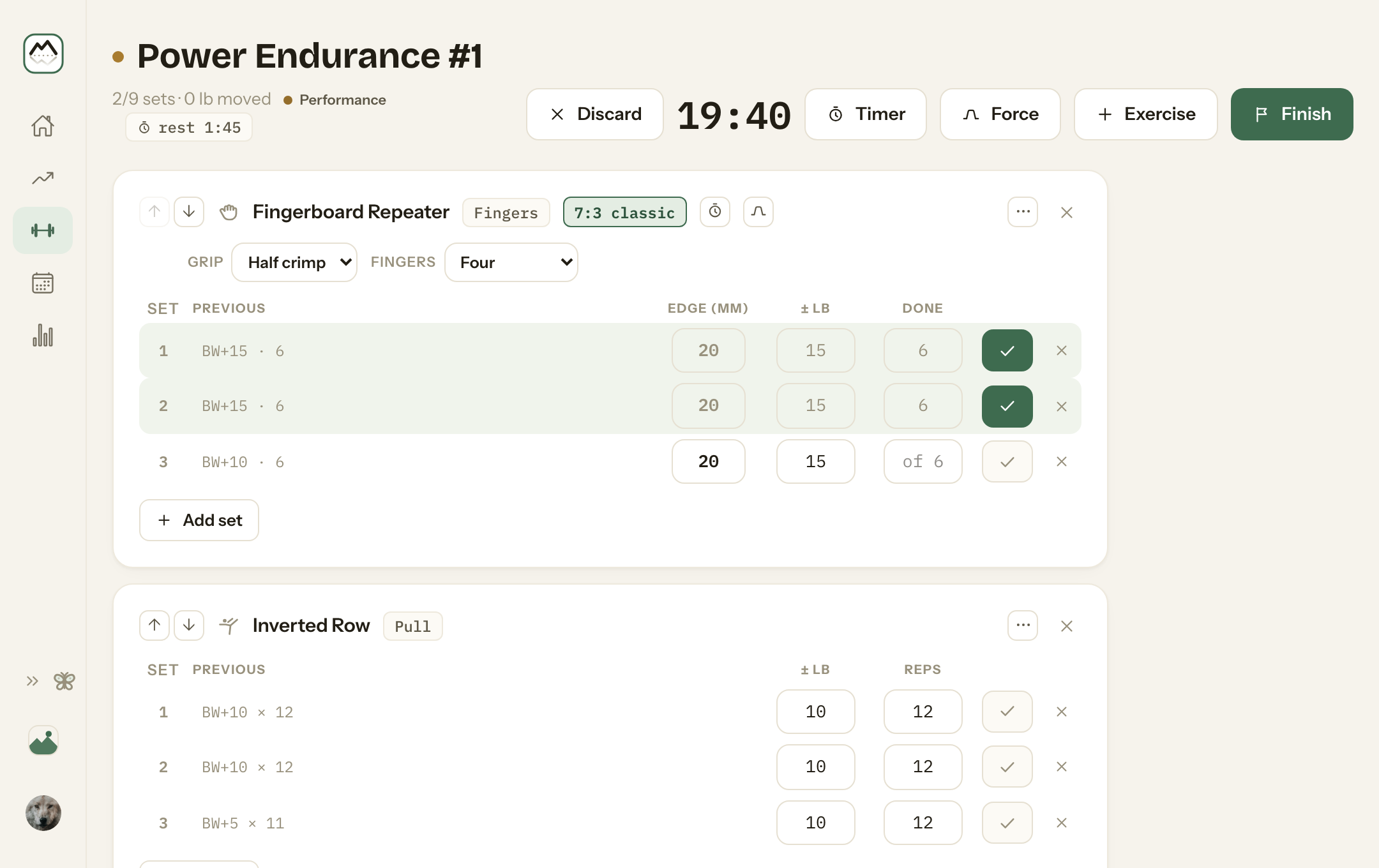
Task: Open the Fingers dropdown (Four)
Action: click(x=511, y=262)
